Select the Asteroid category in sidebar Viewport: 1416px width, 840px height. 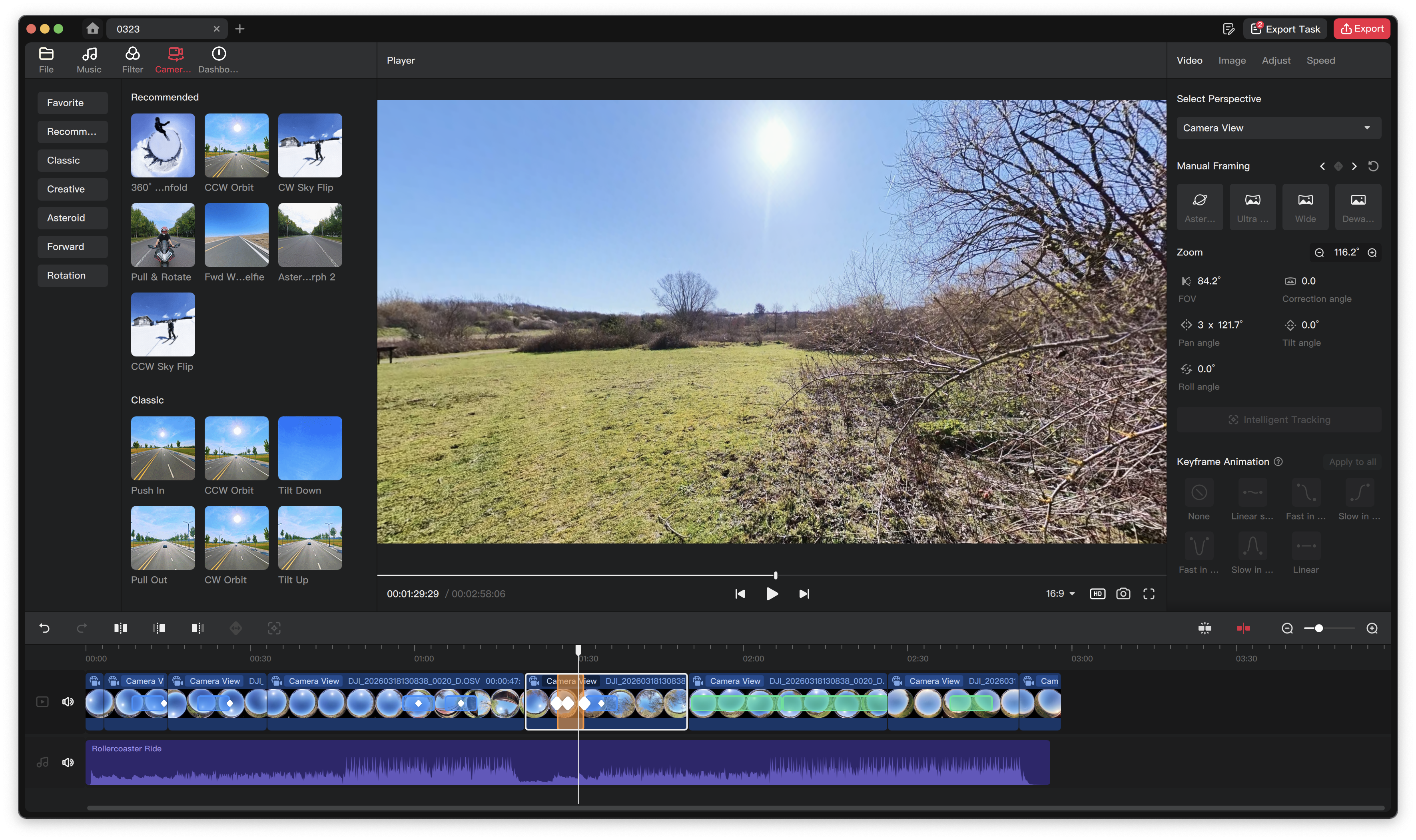tap(72, 218)
